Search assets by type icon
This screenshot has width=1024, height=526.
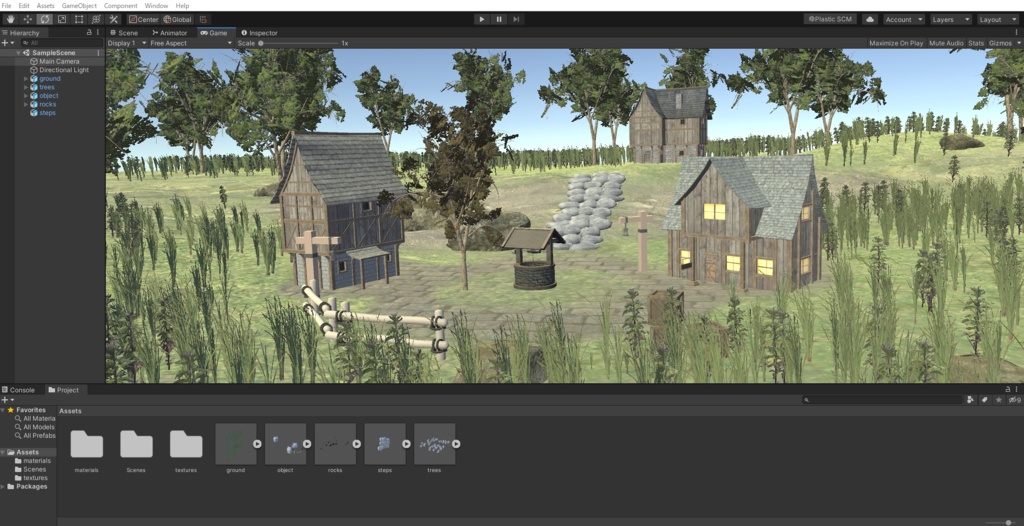(971, 400)
